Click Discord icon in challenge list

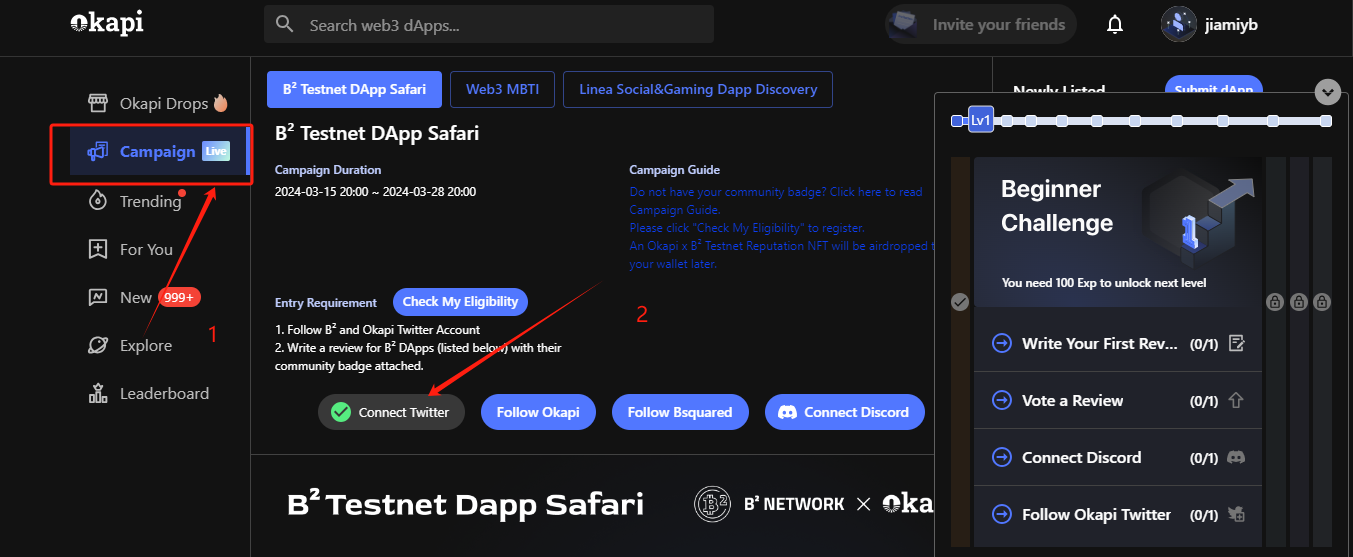(x=1236, y=457)
